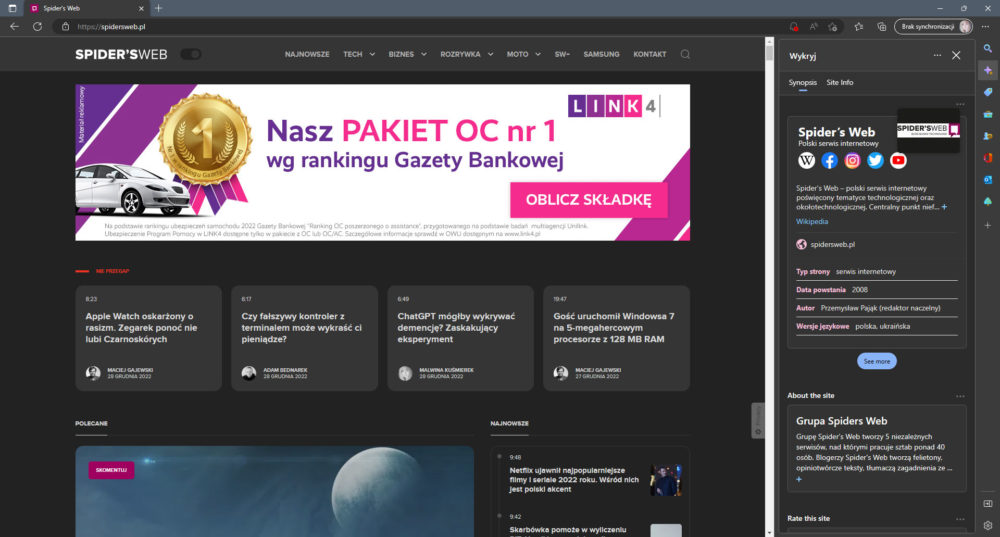Image resolution: width=1000 pixels, height=537 pixels.
Task: Open the Search icon in Edge sidebar
Action: click(987, 48)
